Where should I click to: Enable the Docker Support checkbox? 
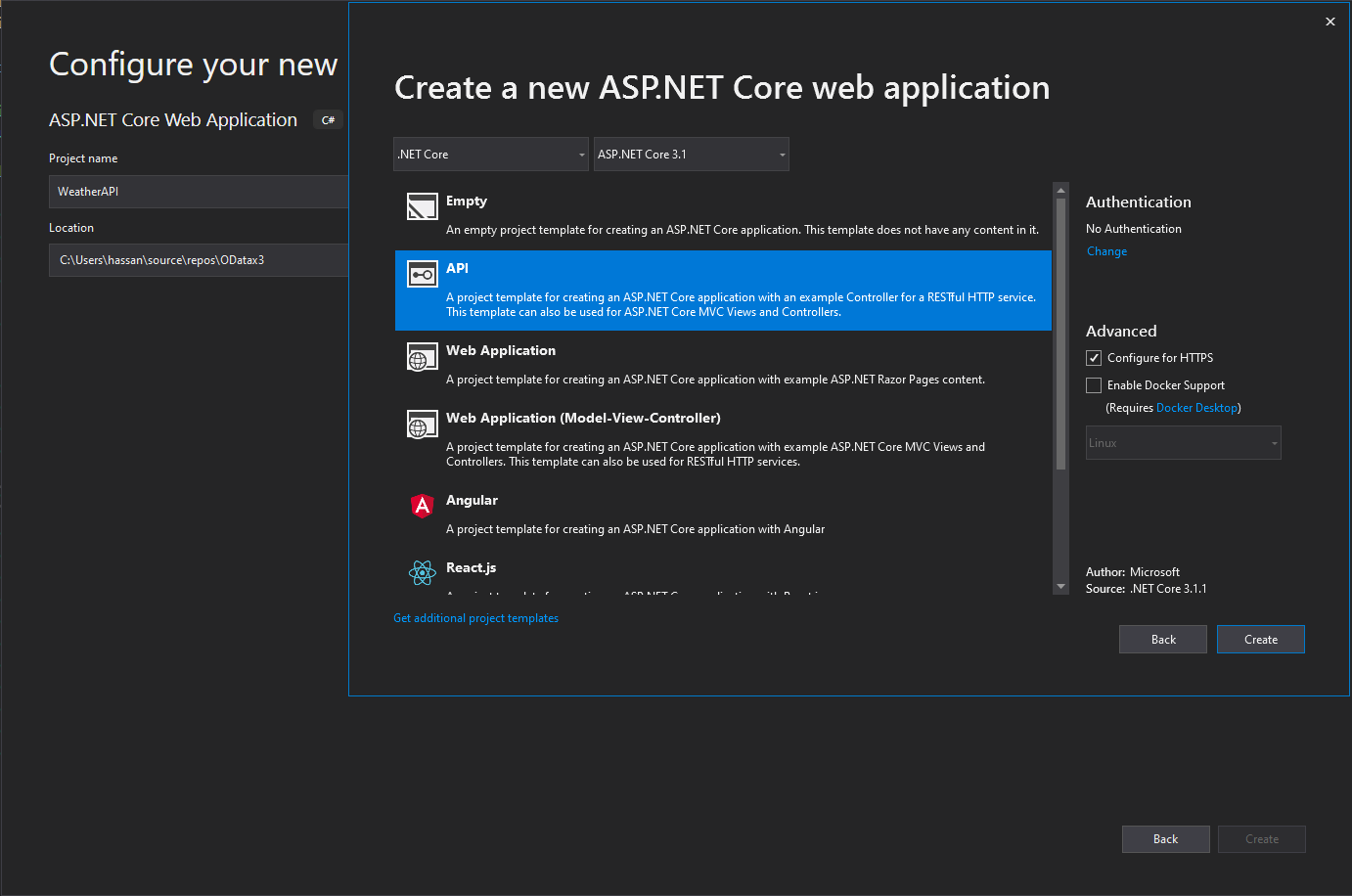point(1094,385)
